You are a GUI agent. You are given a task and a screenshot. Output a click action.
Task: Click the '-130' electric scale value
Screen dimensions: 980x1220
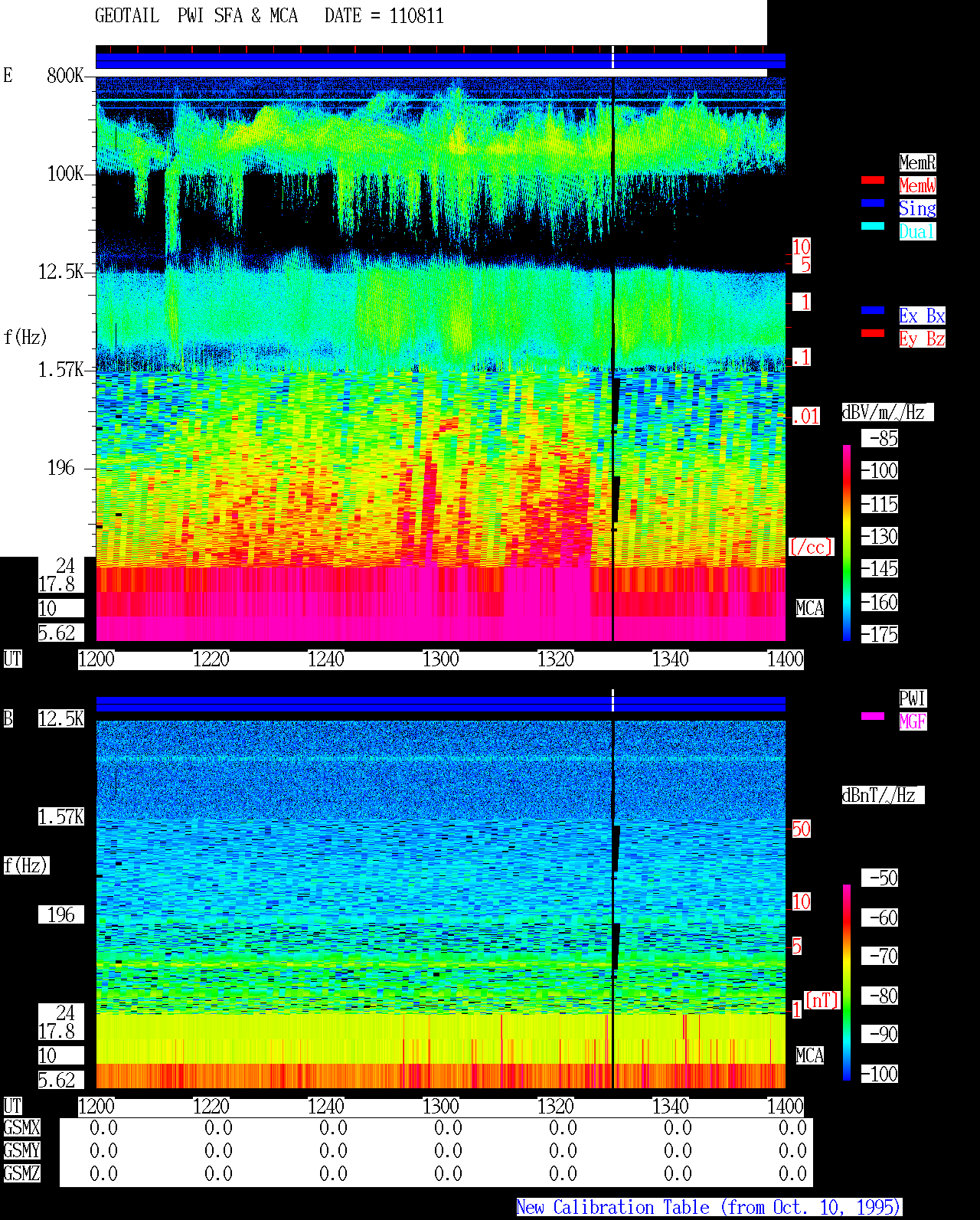tap(880, 536)
